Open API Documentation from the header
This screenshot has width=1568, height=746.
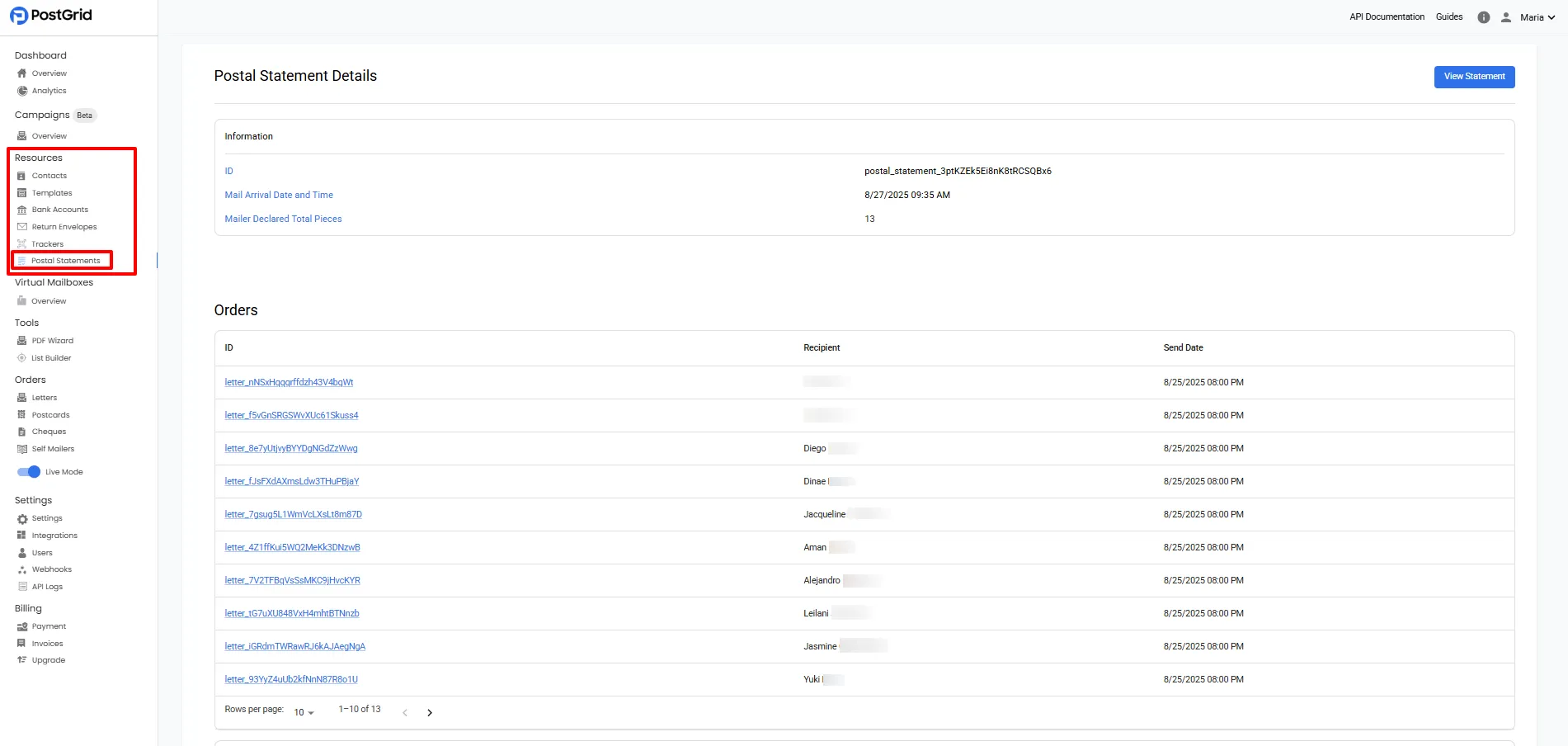(x=1387, y=17)
